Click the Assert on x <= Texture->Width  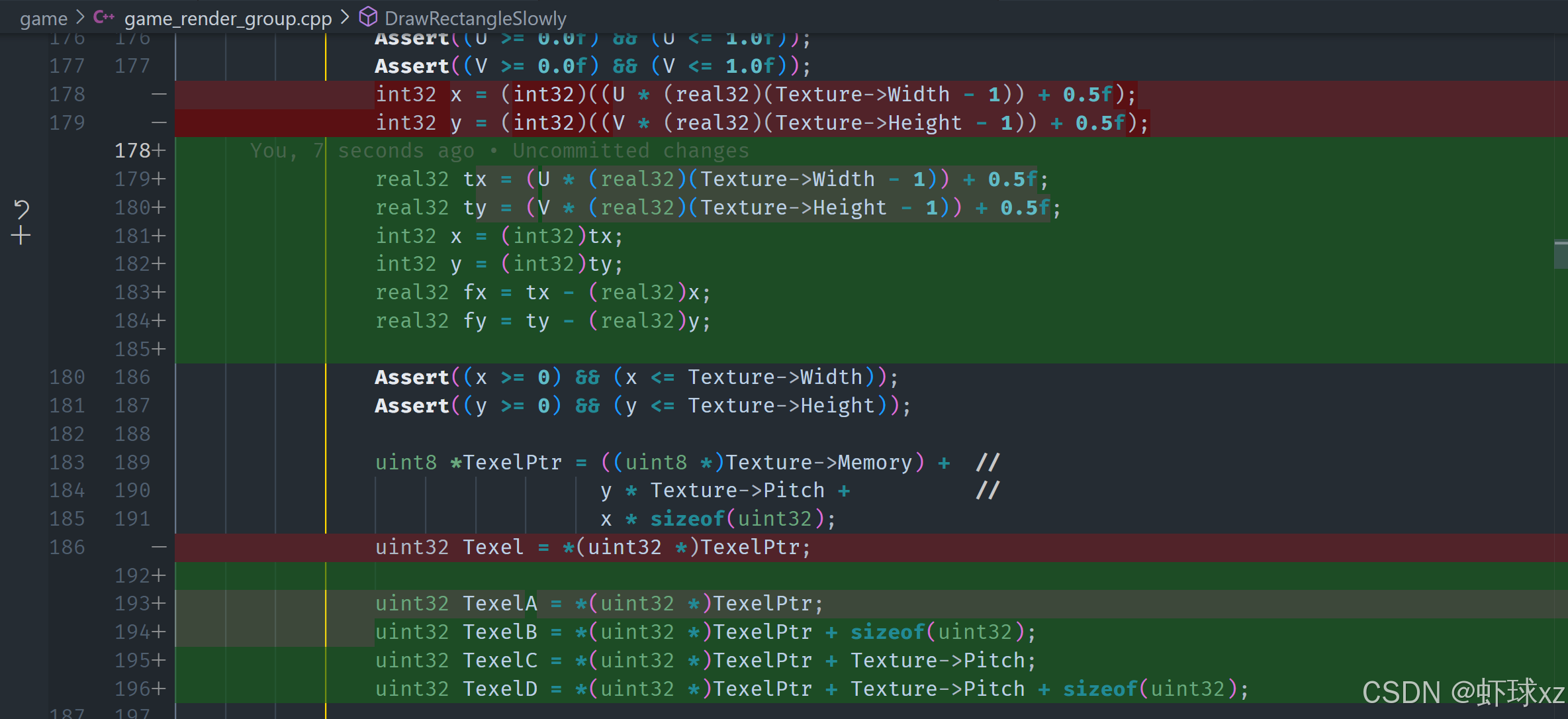[637, 377]
